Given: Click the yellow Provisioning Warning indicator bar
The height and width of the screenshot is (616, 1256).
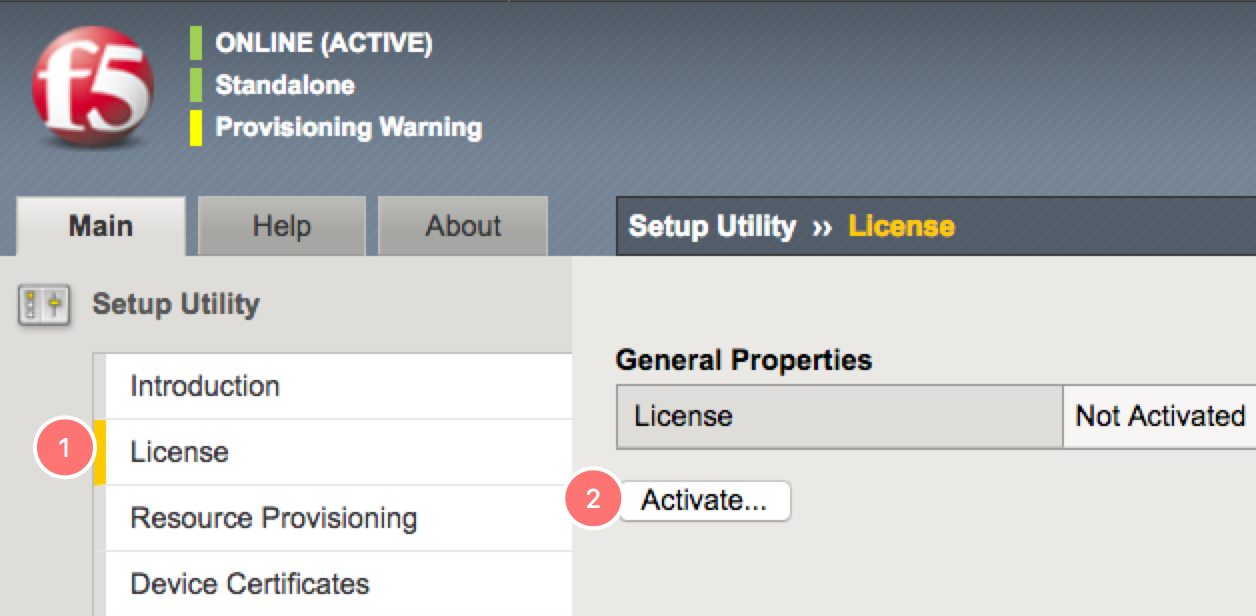Looking at the screenshot, I should tap(196, 128).
